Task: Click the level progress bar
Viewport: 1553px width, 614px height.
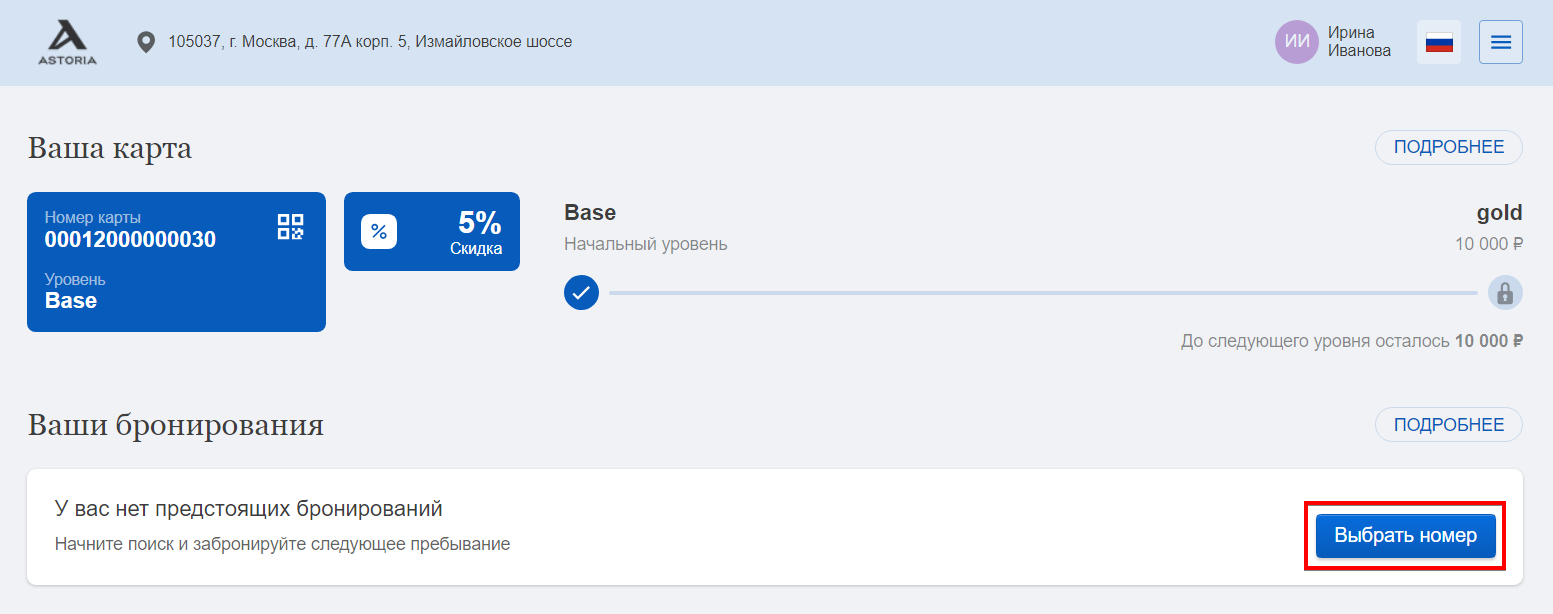Action: coord(1043,293)
